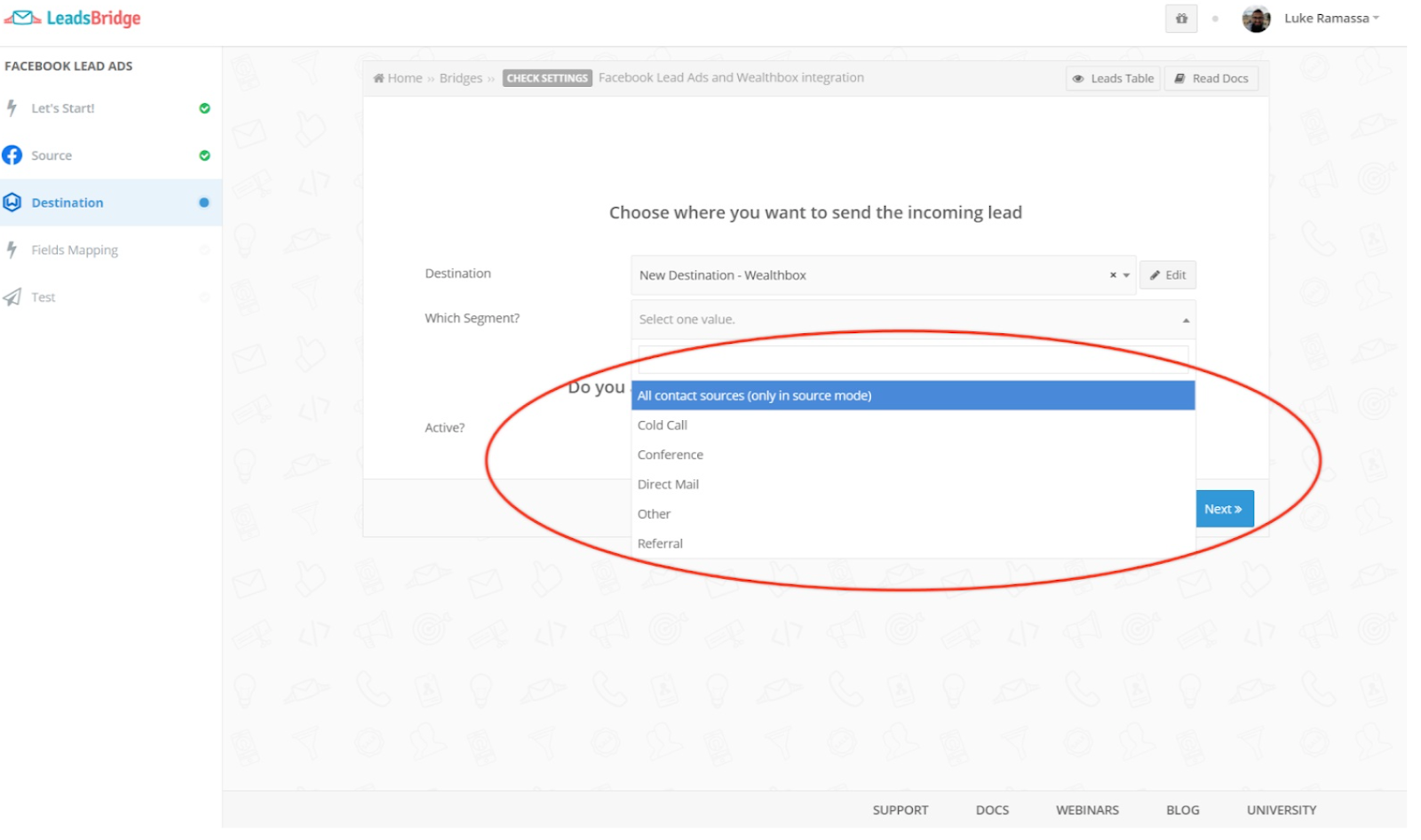Image resolution: width=1421 pixels, height=840 pixels.
Task: Click the Facebook Lead Ads and Wealthbox integration title
Action: click(x=731, y=78)
